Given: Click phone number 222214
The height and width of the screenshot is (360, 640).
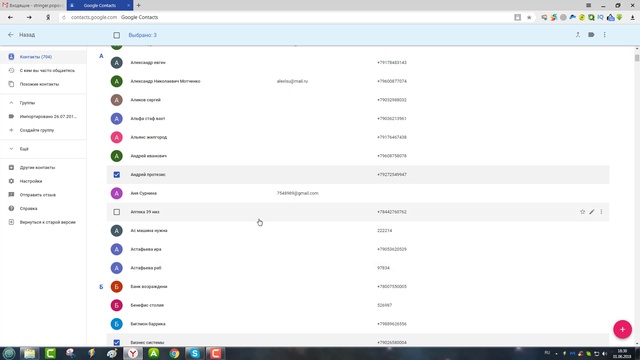Looking at the screenshot, I should tap(384, 231).
